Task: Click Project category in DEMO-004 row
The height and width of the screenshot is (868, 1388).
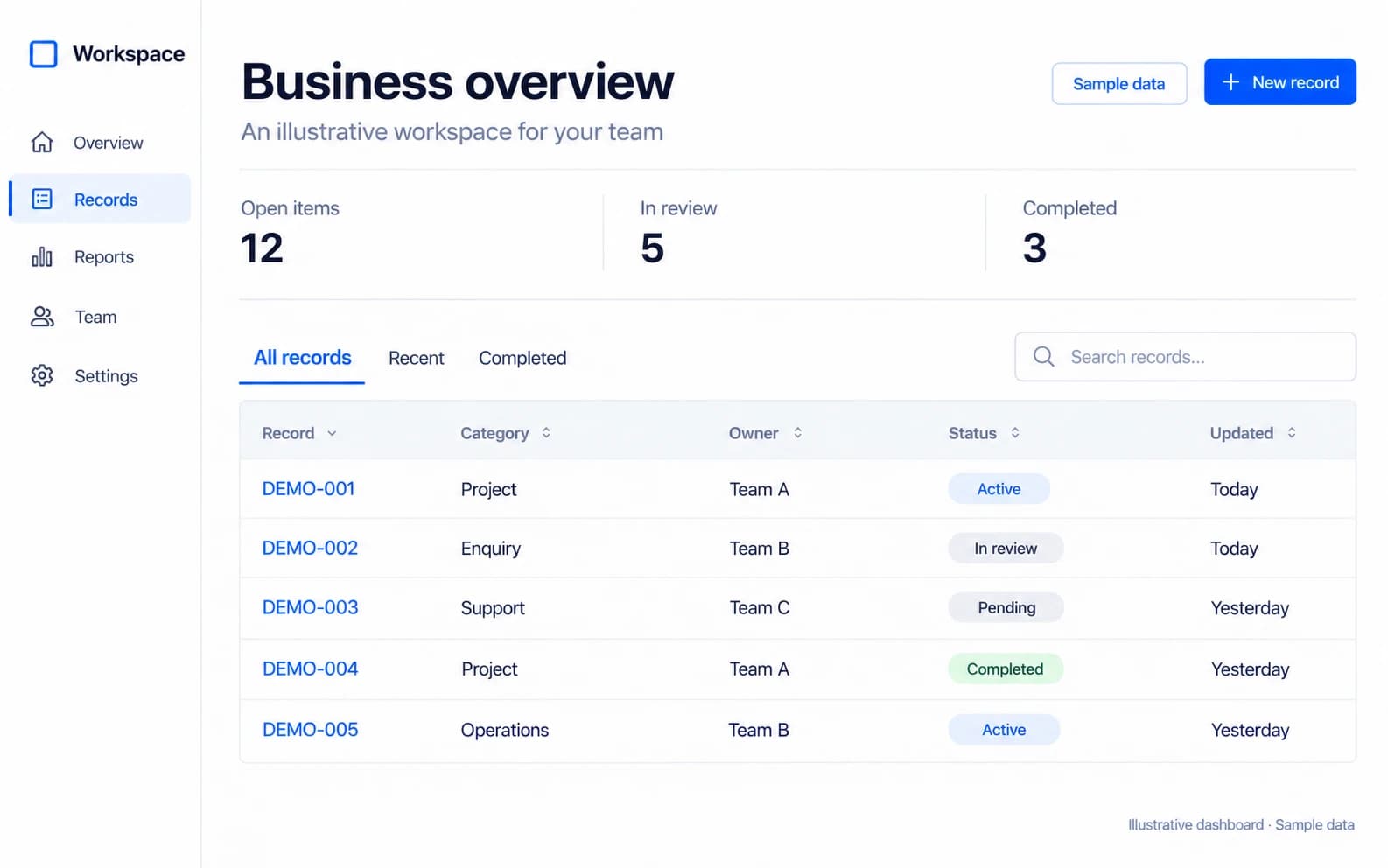Action: tap(489, 669)
